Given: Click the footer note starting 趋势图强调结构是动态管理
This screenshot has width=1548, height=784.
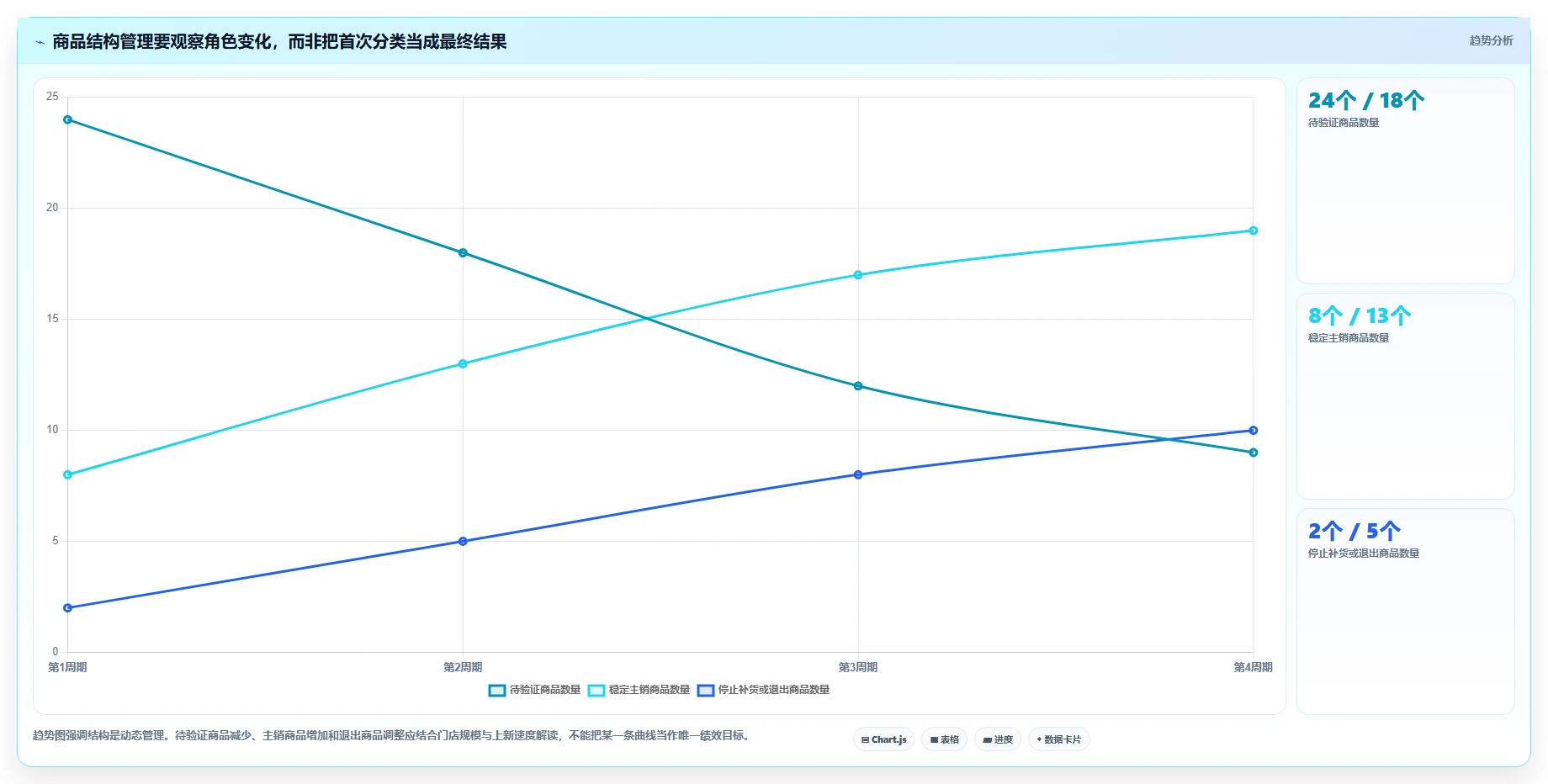Looking at the screenshot, I should coord(393,736).
